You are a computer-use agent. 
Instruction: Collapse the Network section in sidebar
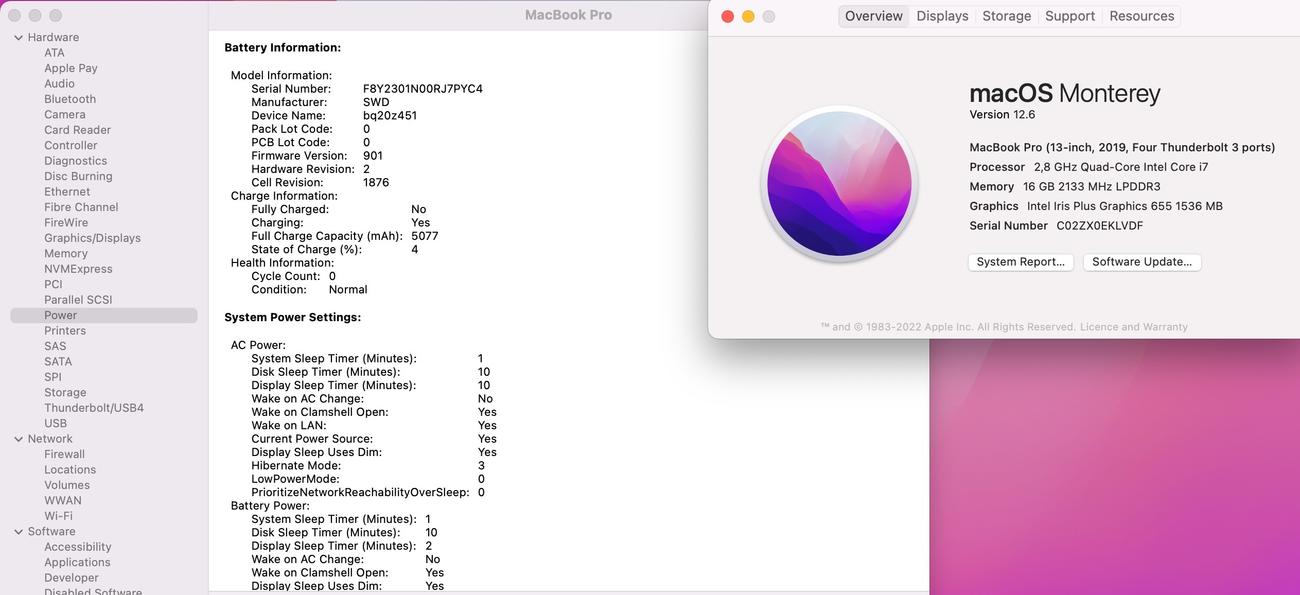tap(18, 439)
